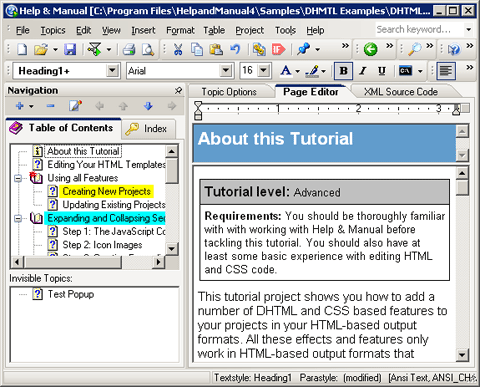Select the Creating New Projects topic
The height and width of the screenshot is (387, 480).
(106, 191)
